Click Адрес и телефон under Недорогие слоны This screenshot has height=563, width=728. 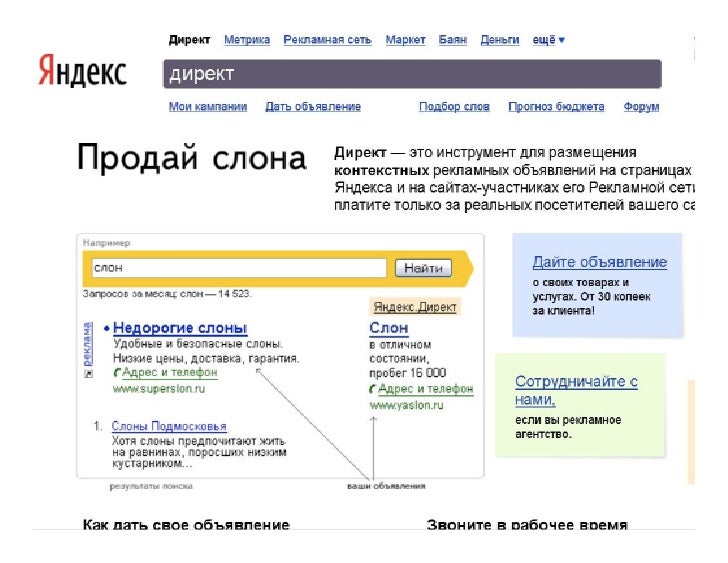(x=170, y=372)
